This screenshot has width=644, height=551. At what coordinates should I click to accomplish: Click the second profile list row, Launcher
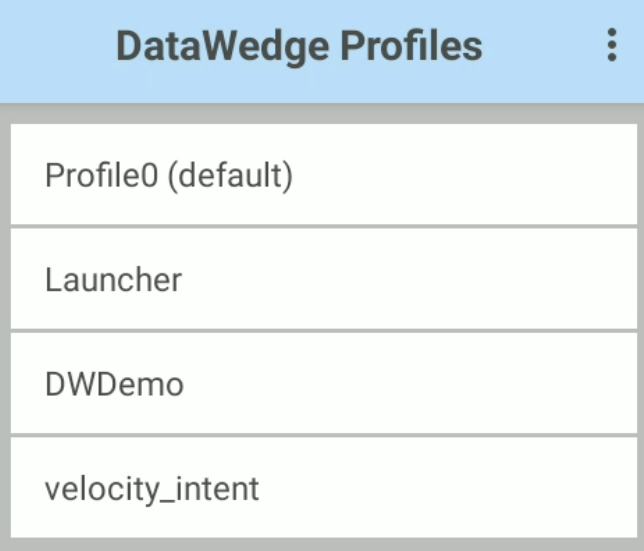[x=322, y=279]
